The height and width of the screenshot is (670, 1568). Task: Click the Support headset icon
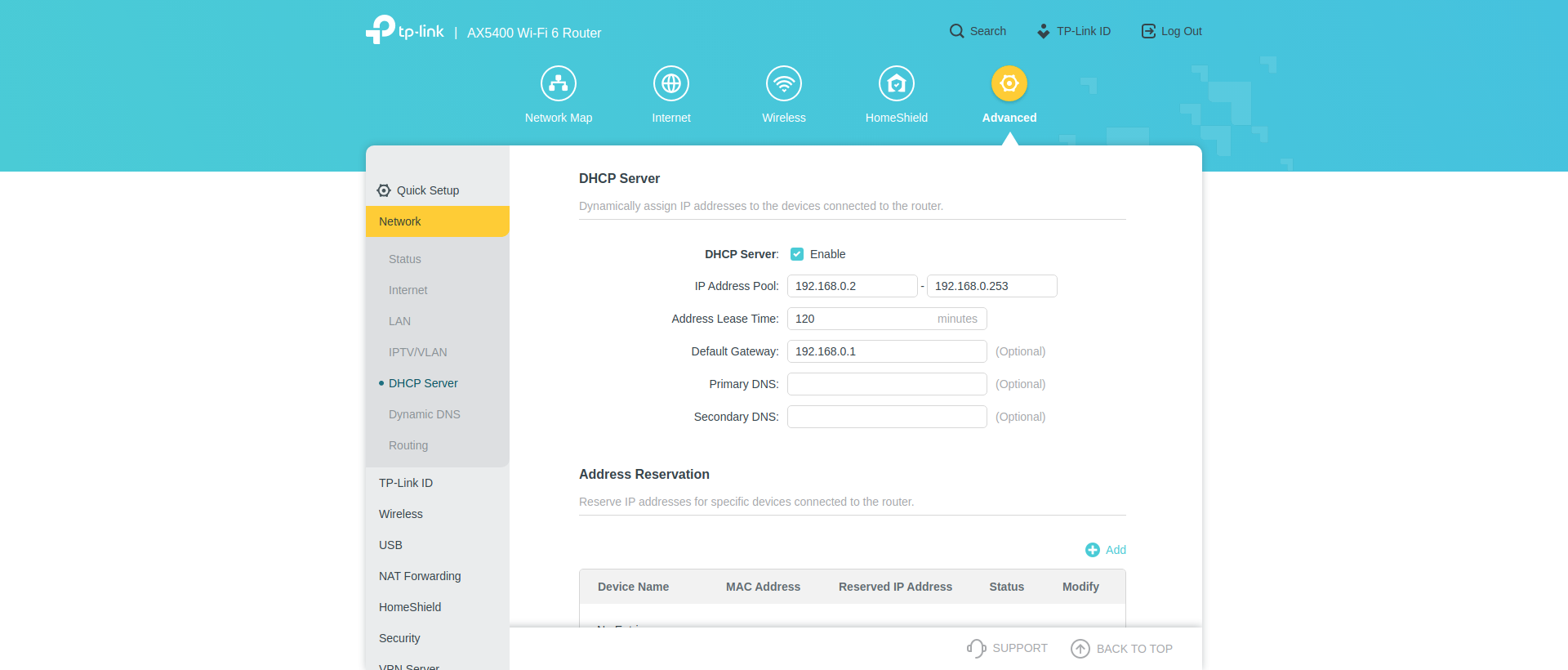[976, 649]
